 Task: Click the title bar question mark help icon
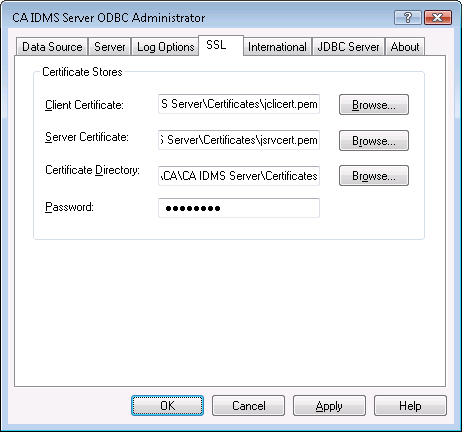pos(408,17)
